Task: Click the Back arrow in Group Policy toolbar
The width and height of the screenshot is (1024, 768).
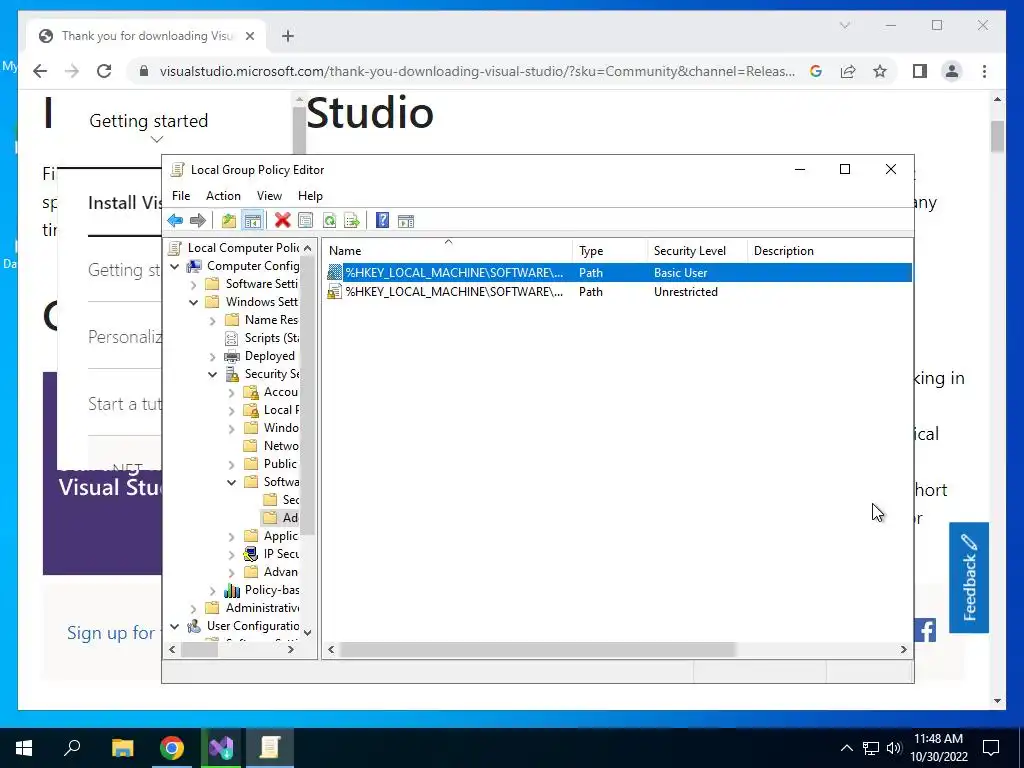Action: 175,221
